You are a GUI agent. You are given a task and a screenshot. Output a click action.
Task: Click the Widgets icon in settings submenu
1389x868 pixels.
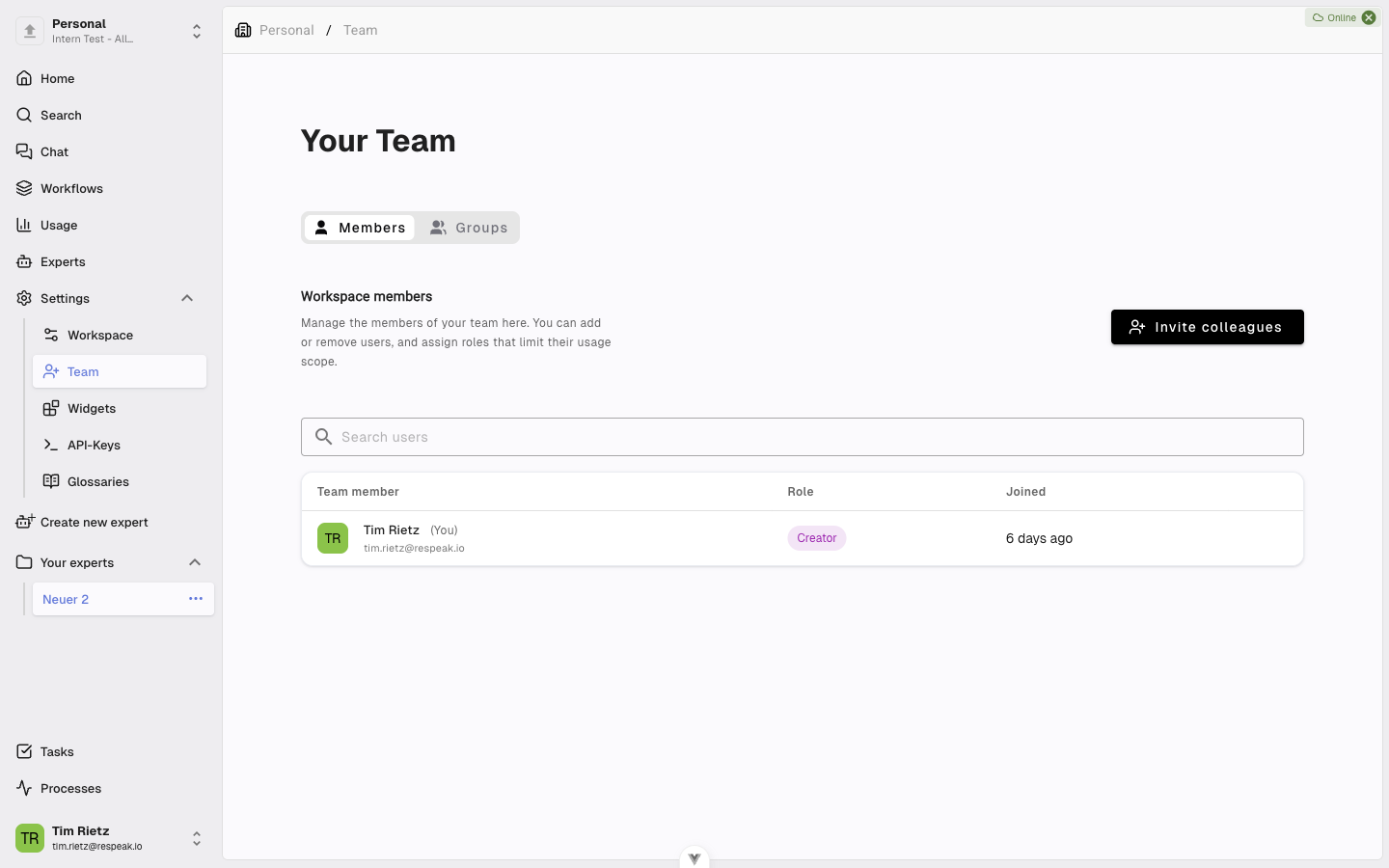[x=51, y=408]
